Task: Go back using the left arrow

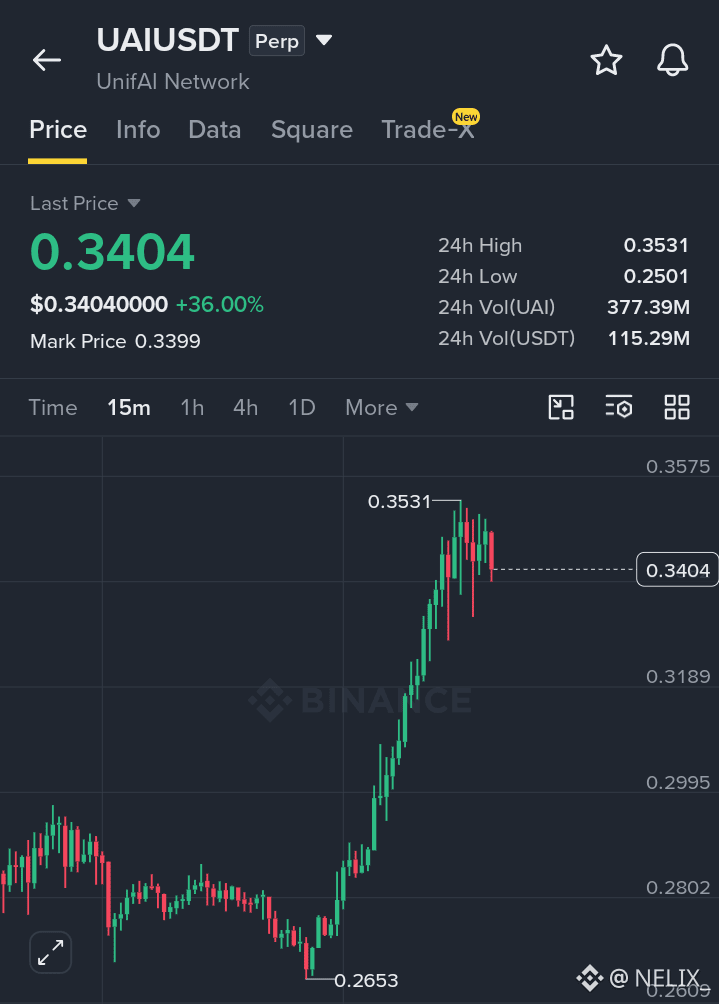Action: pos(47,60)
